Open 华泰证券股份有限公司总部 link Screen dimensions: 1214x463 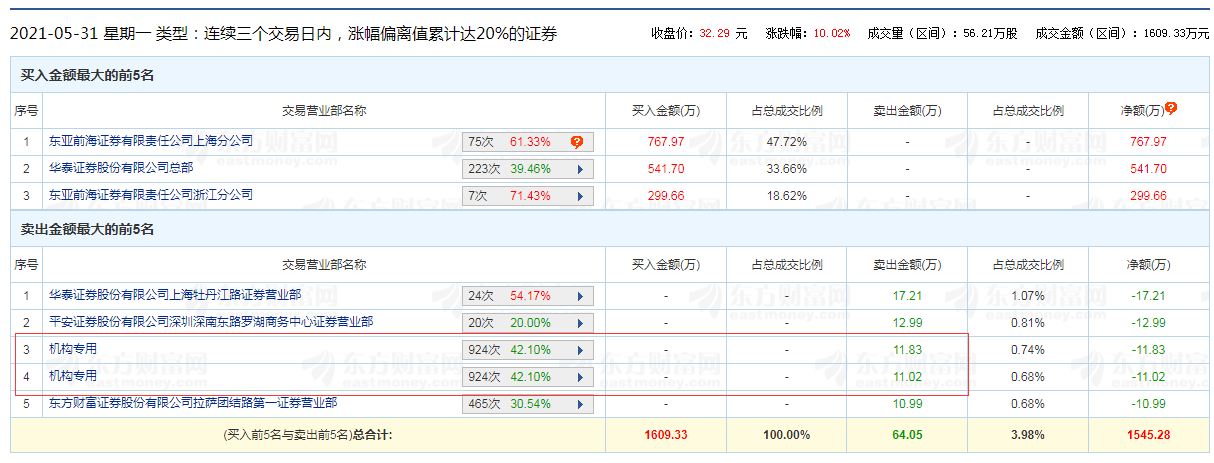click(x=121, y=168)
